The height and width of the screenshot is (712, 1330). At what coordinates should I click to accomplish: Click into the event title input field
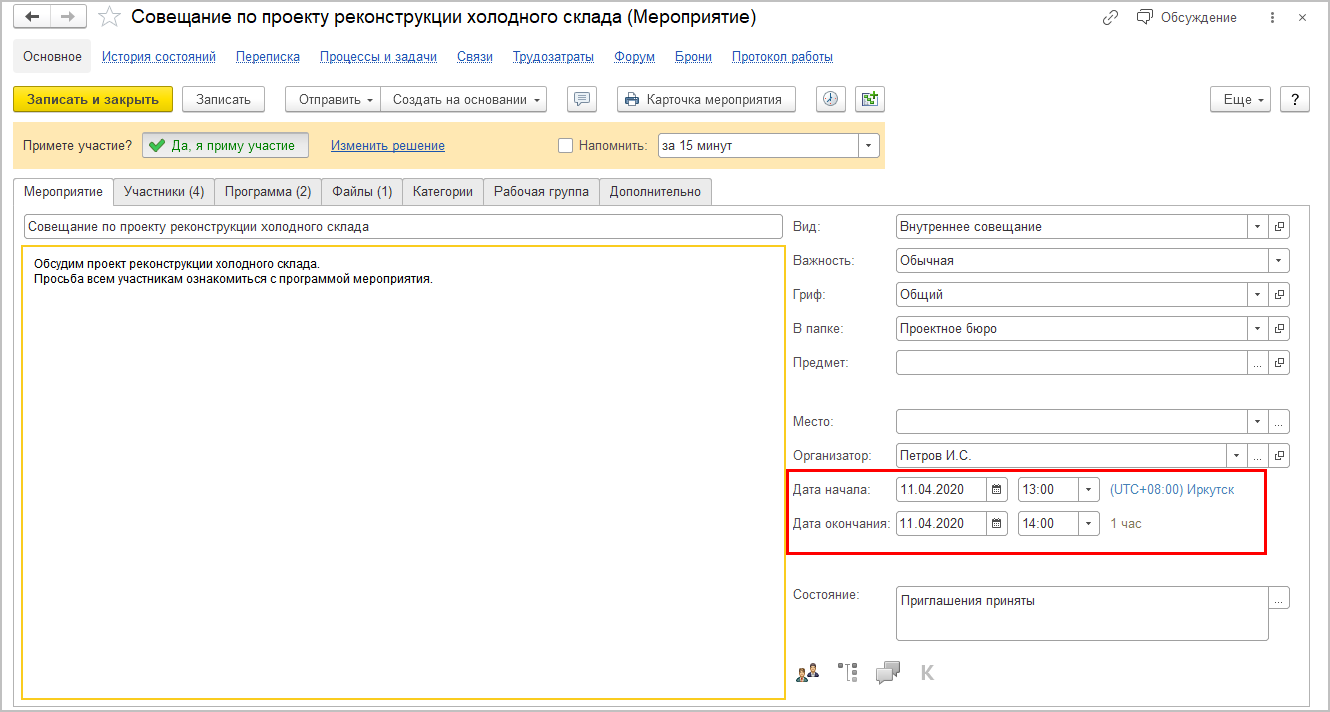402,227
